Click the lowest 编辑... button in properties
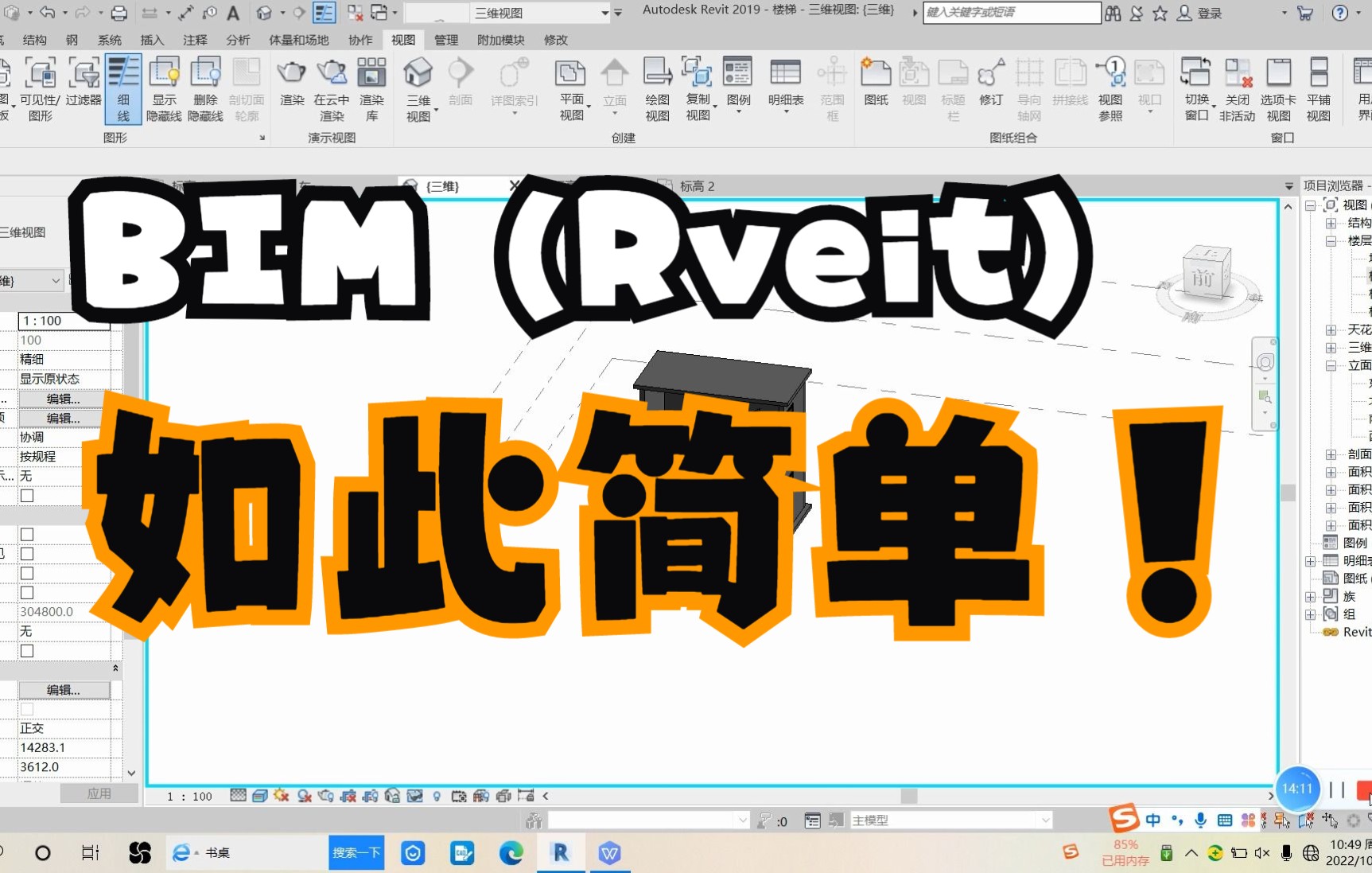1372x873 pixels. point(64,690)
